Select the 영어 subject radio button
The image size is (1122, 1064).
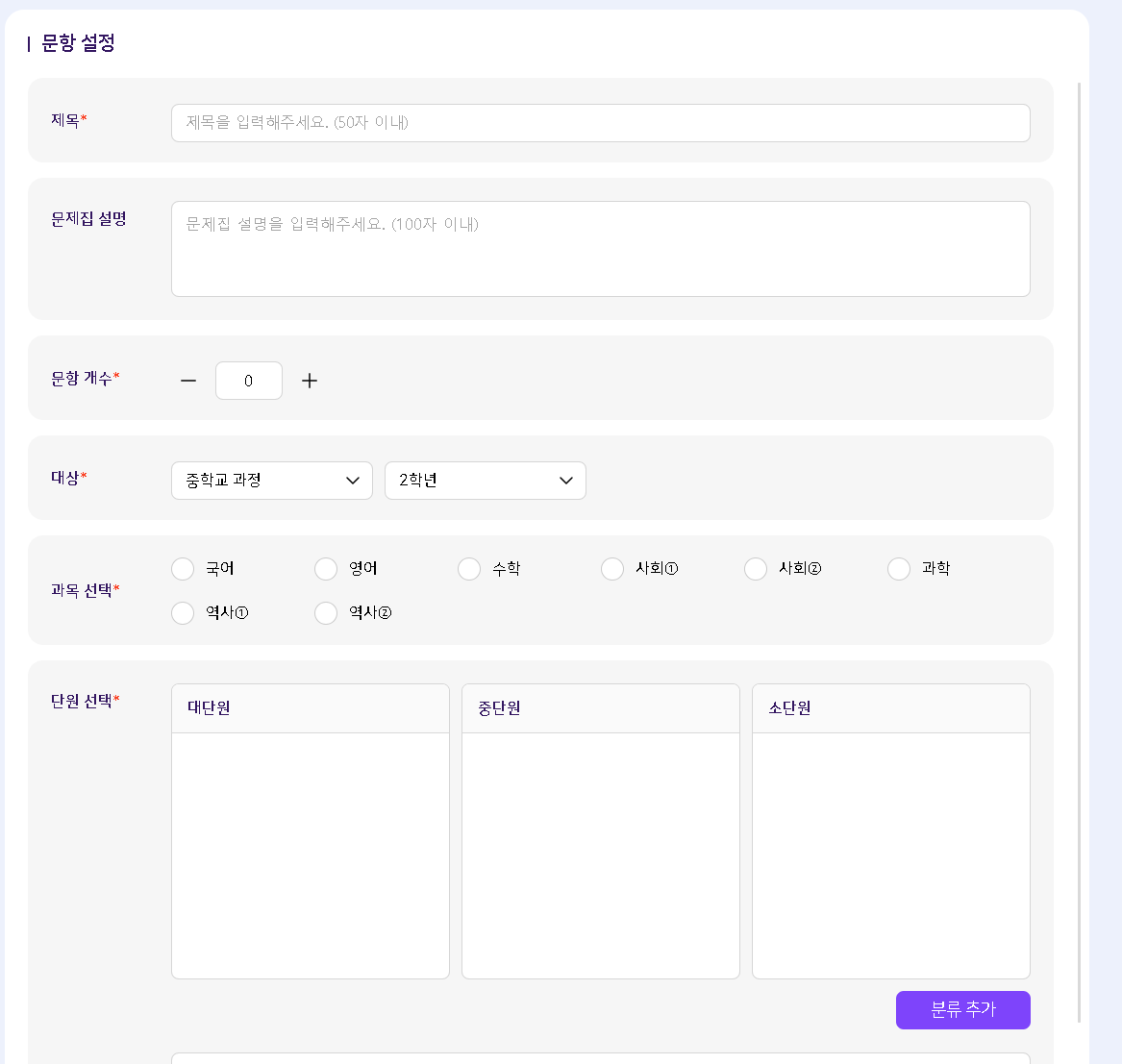326,569
